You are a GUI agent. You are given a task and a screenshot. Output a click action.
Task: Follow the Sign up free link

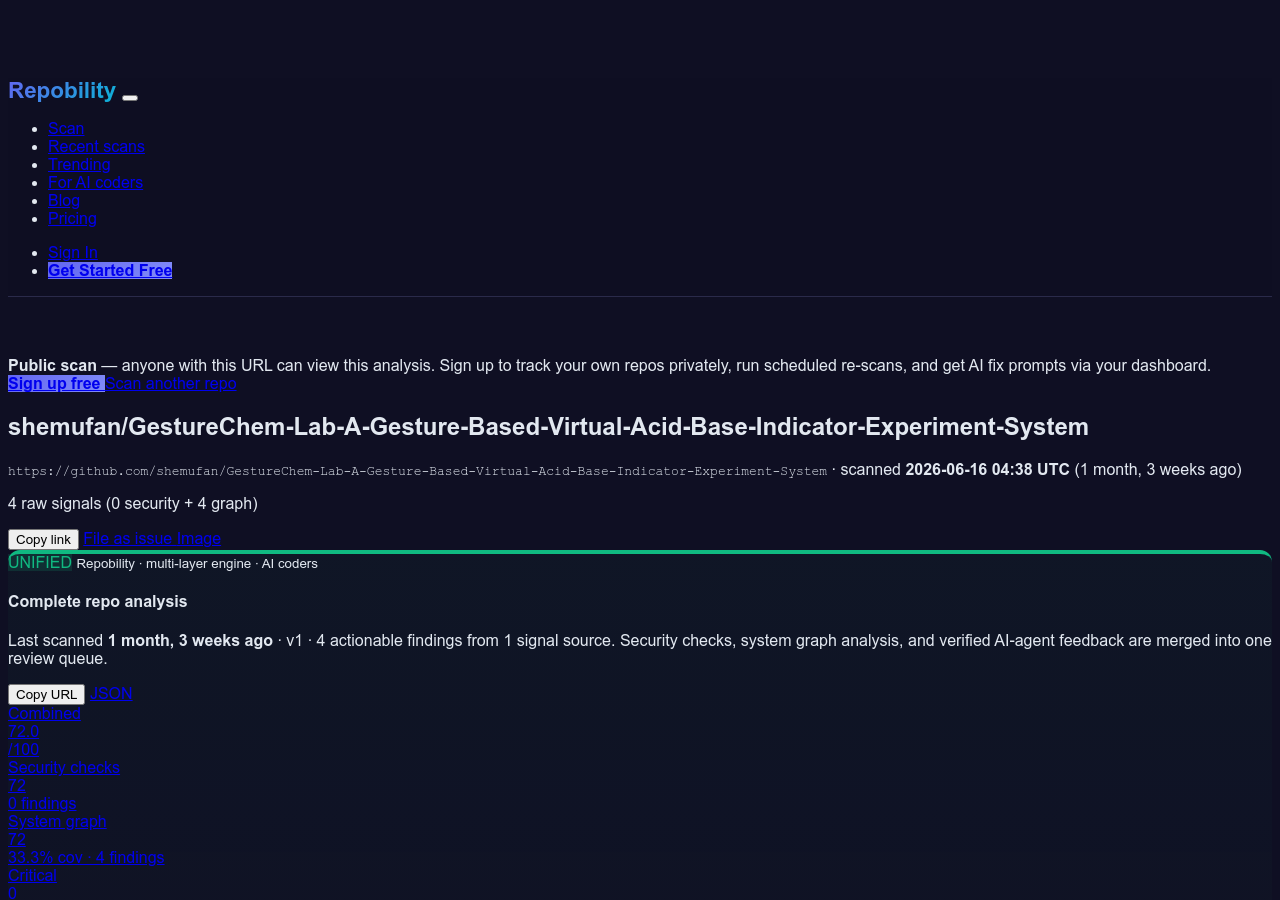tap(56, 383)
